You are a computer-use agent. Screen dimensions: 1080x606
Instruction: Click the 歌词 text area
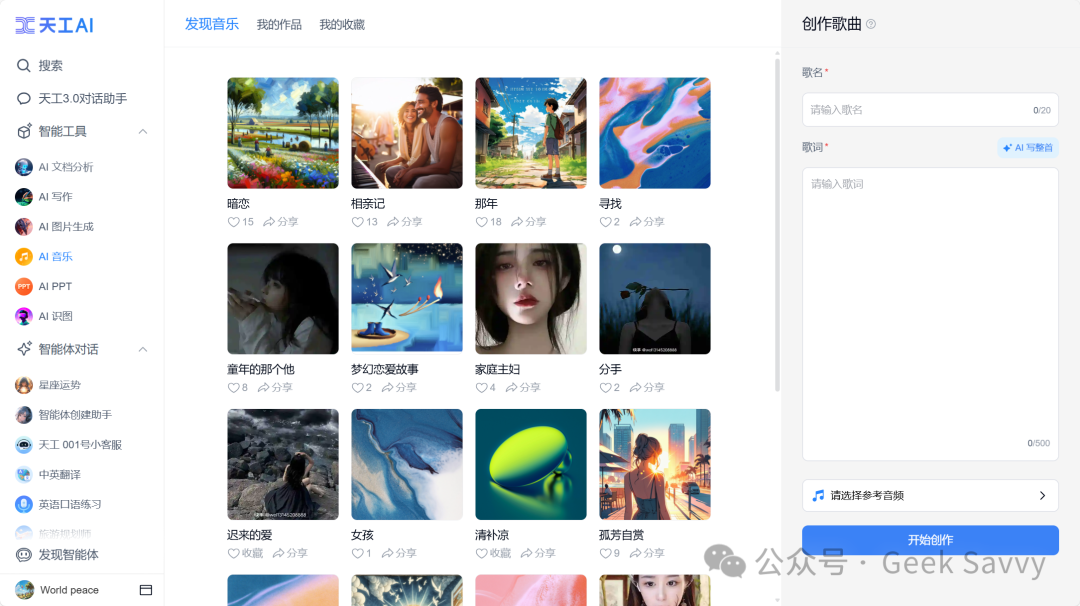click(930, 314)
